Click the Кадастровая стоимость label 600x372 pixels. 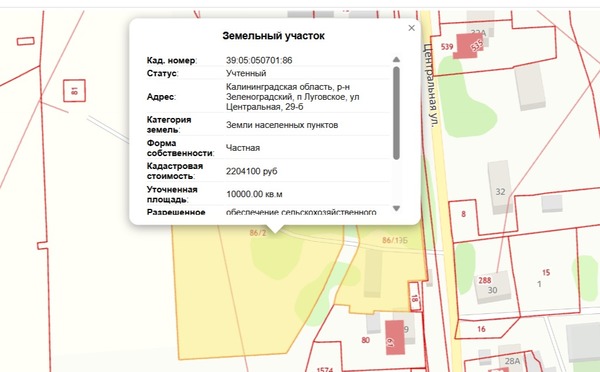pyautogui.click(x=175, y=171)
